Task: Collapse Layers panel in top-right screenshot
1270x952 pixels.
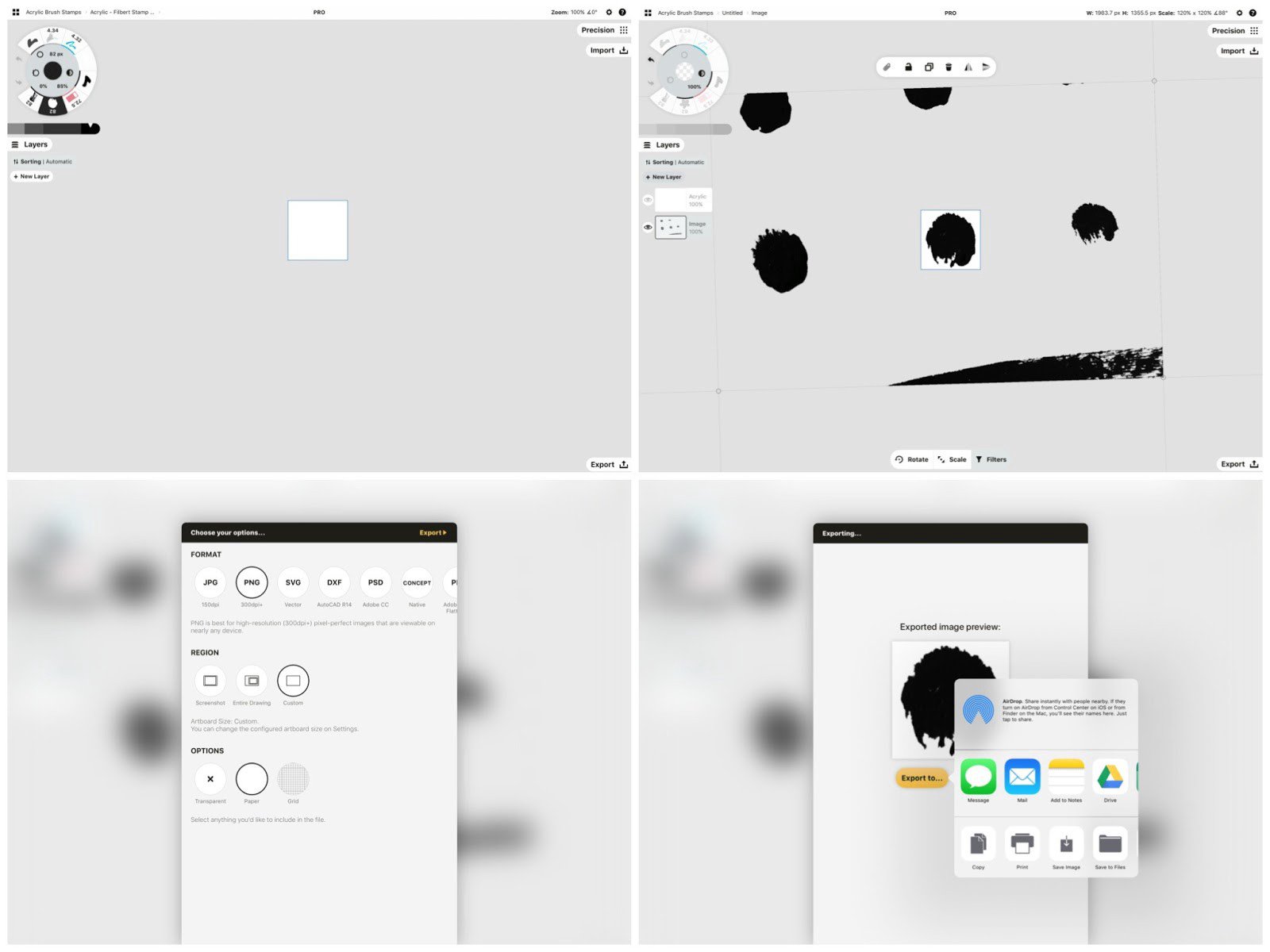Action: coord(662,145)
